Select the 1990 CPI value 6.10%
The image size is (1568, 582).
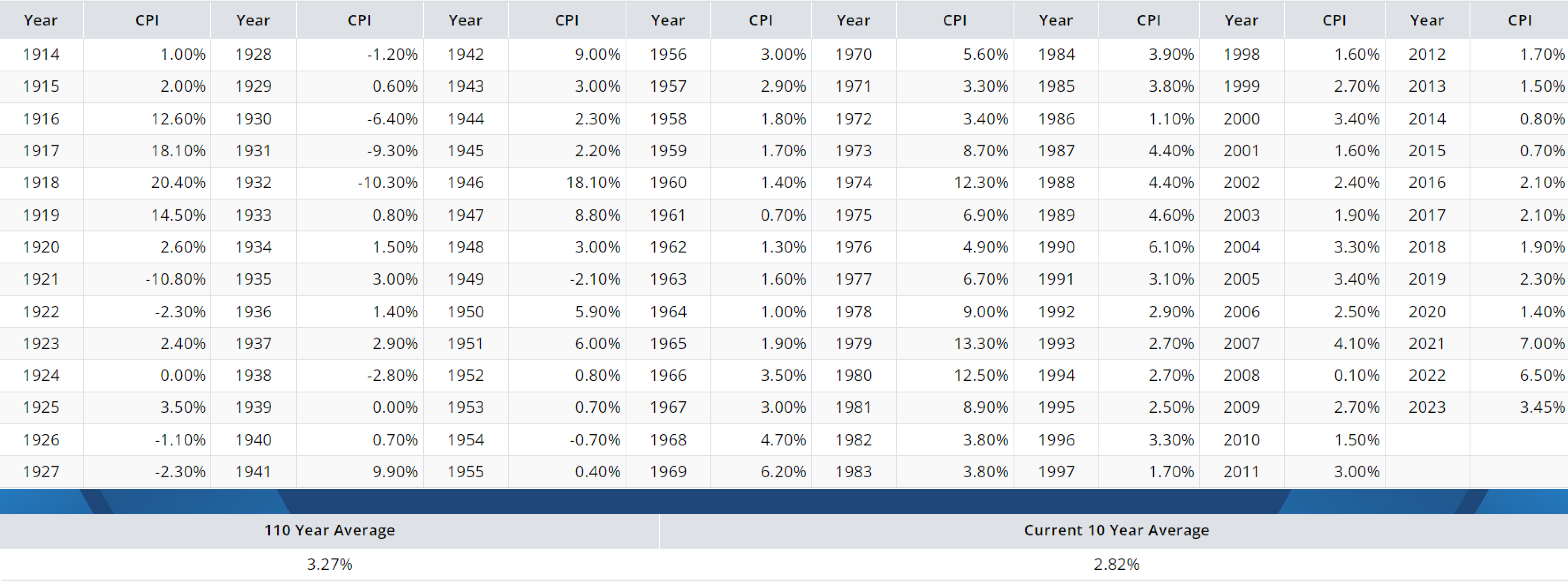tap(1170, 247)
